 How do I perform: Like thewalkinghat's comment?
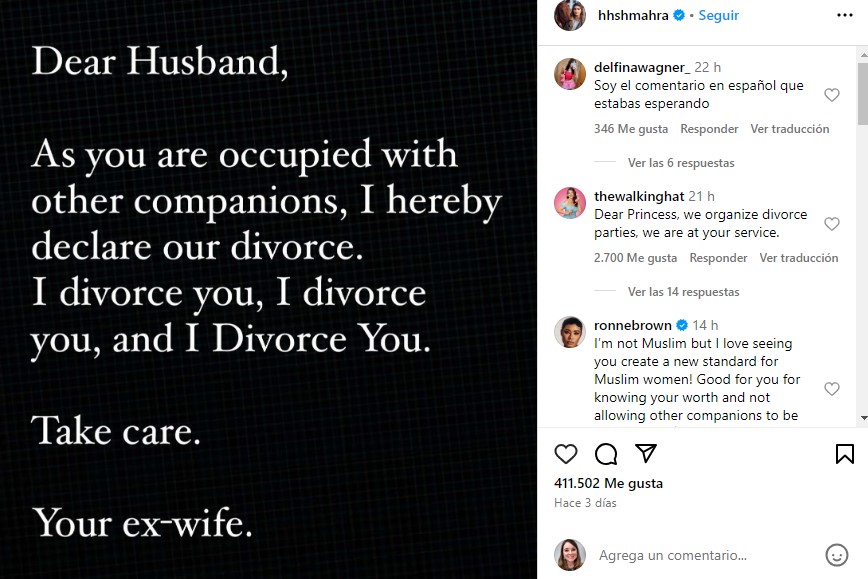[x=831, y=224]
